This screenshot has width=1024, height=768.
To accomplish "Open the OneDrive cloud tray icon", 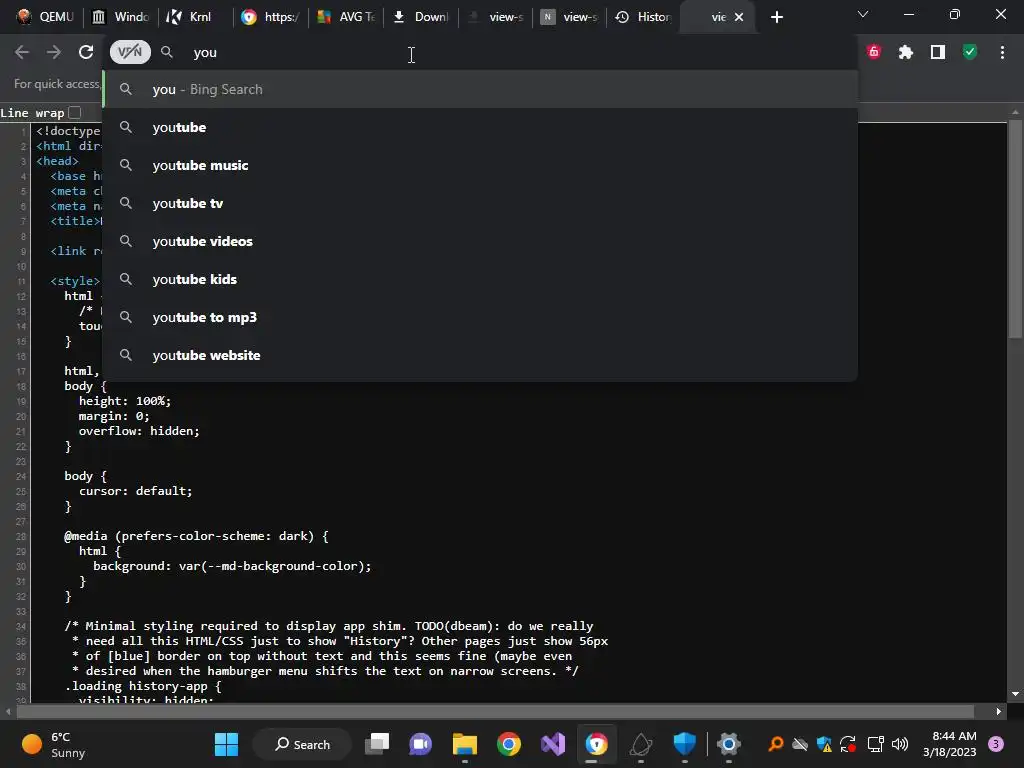I will pyautogui.click(x=800, y=744).
